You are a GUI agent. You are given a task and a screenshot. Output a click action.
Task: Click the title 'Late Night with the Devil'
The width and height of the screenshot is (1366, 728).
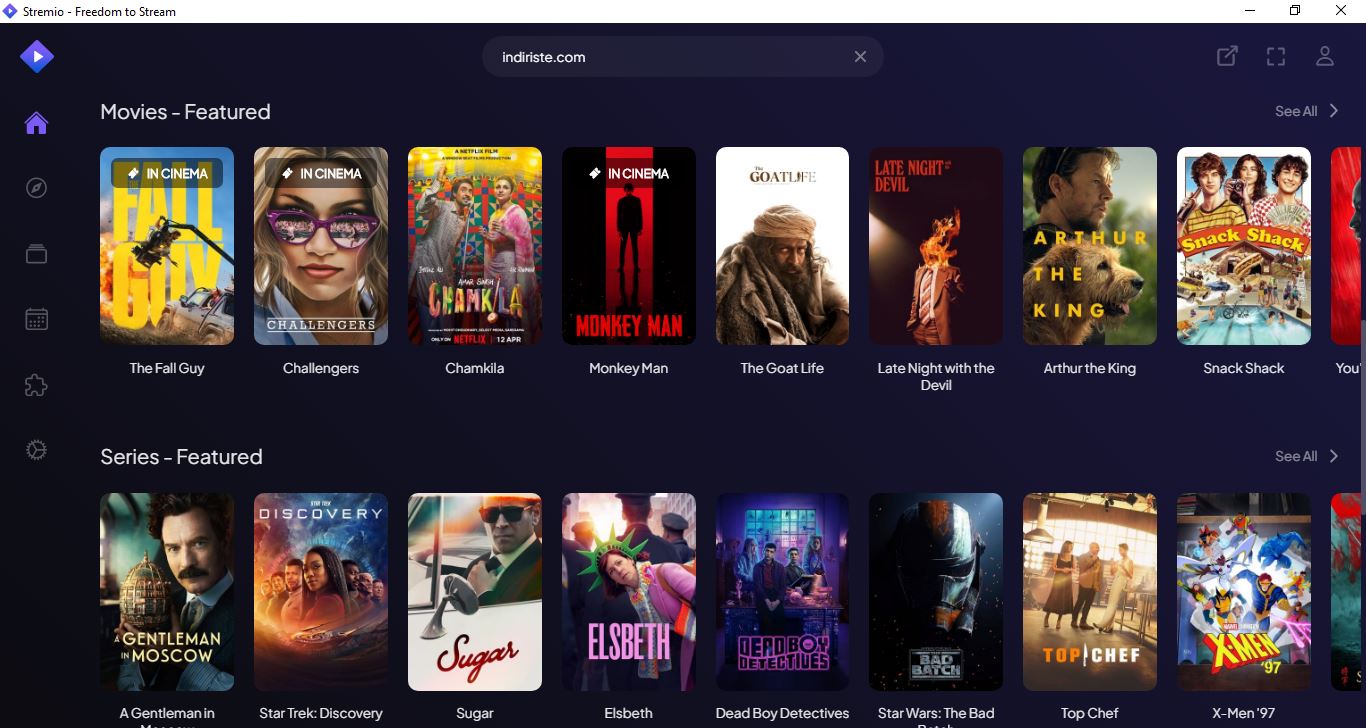coord(936,376)
